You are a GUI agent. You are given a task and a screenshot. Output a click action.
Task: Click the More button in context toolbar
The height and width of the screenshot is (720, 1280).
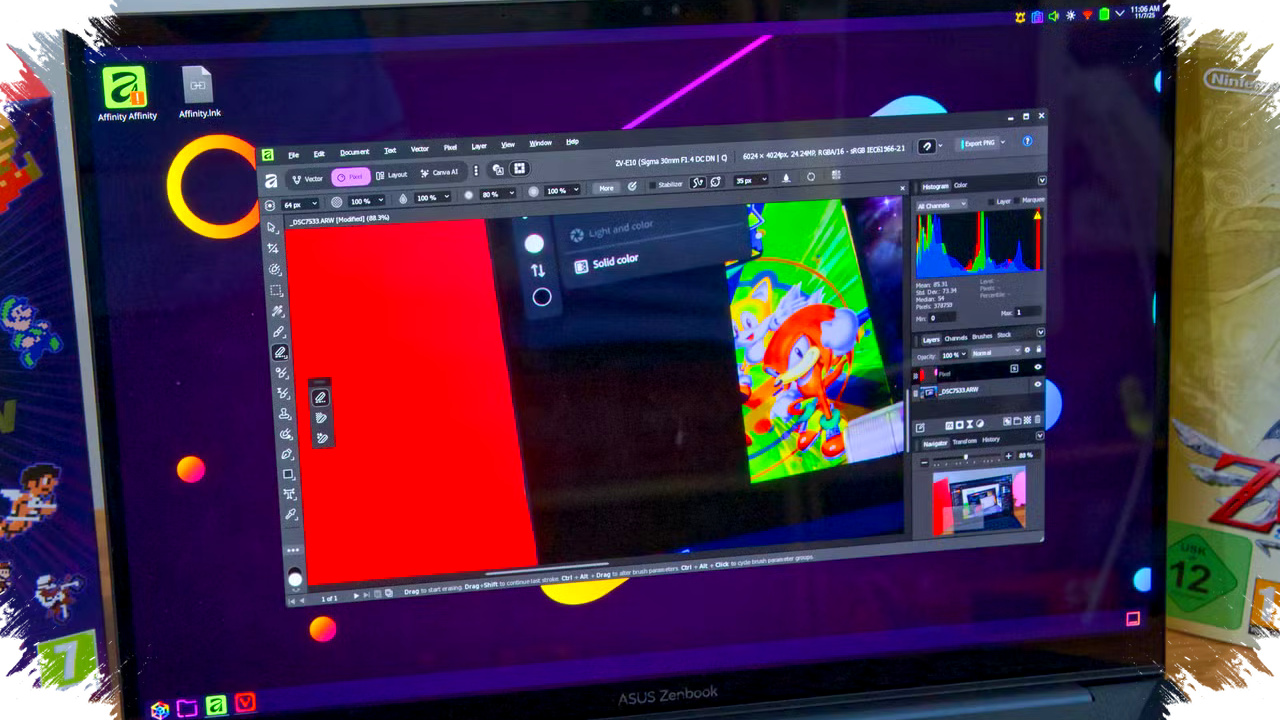coord(606,188)
